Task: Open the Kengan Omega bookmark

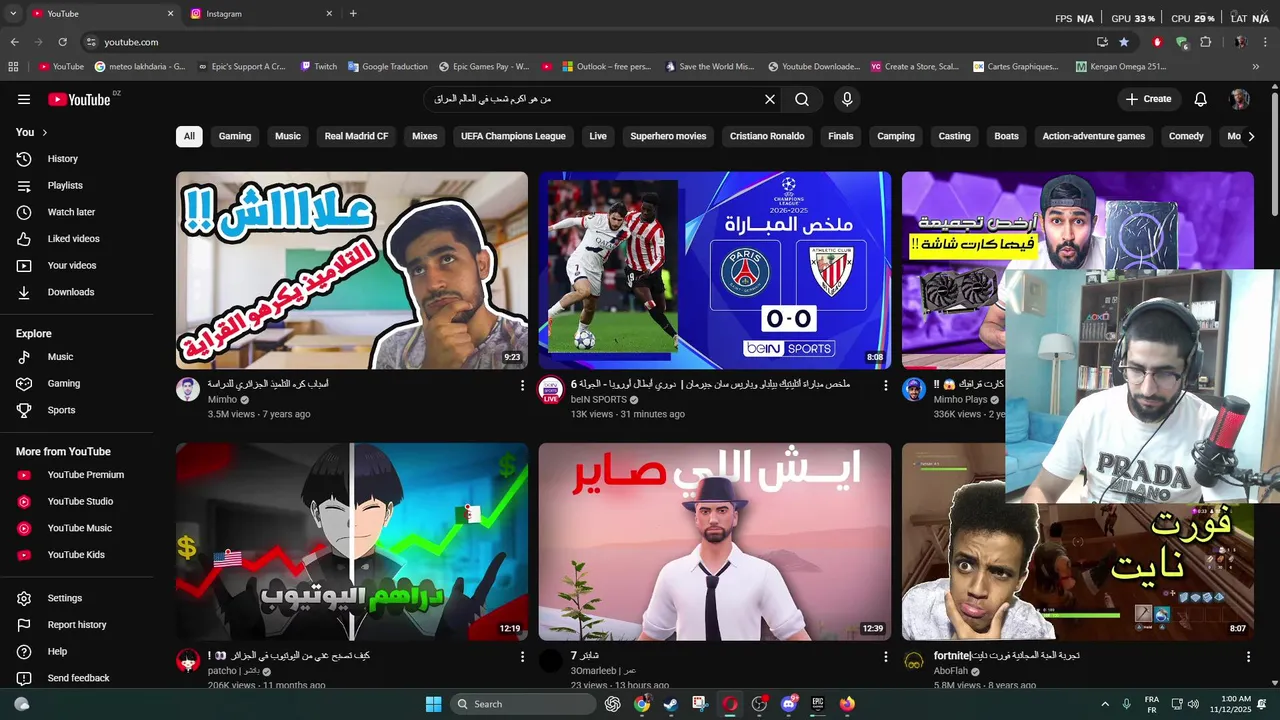Action: (x=1120, y=67)
